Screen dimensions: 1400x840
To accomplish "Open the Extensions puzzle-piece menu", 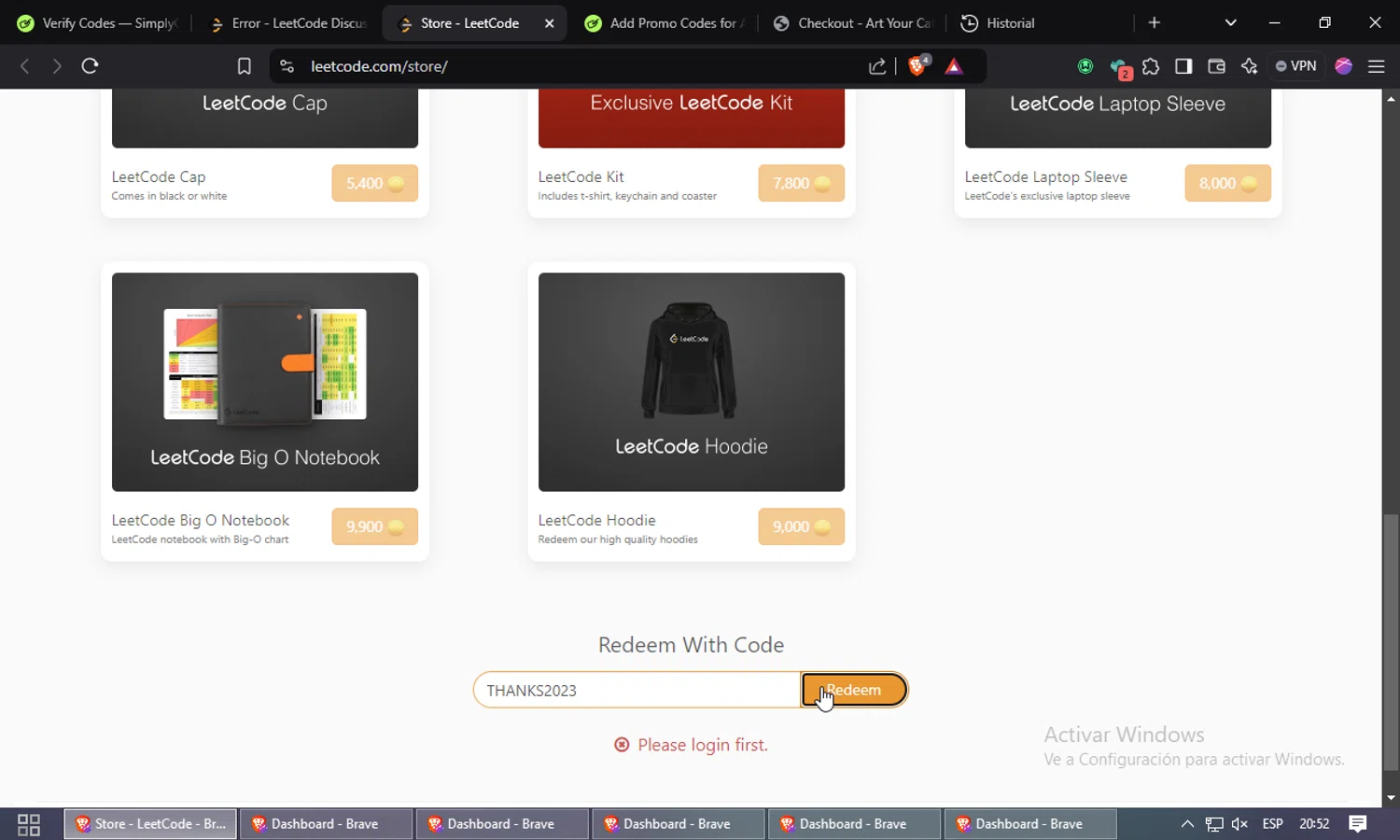I will coord(1151,66).
